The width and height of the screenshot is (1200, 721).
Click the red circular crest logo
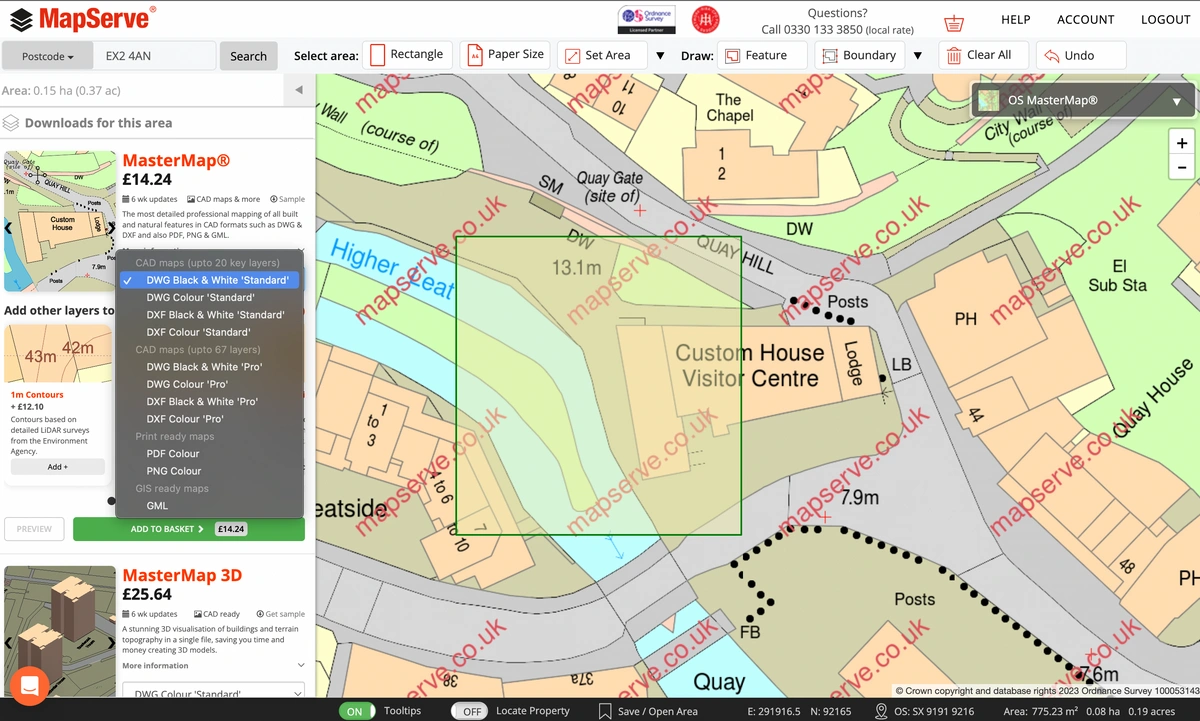pyautogui.click(x=706, y=19)
